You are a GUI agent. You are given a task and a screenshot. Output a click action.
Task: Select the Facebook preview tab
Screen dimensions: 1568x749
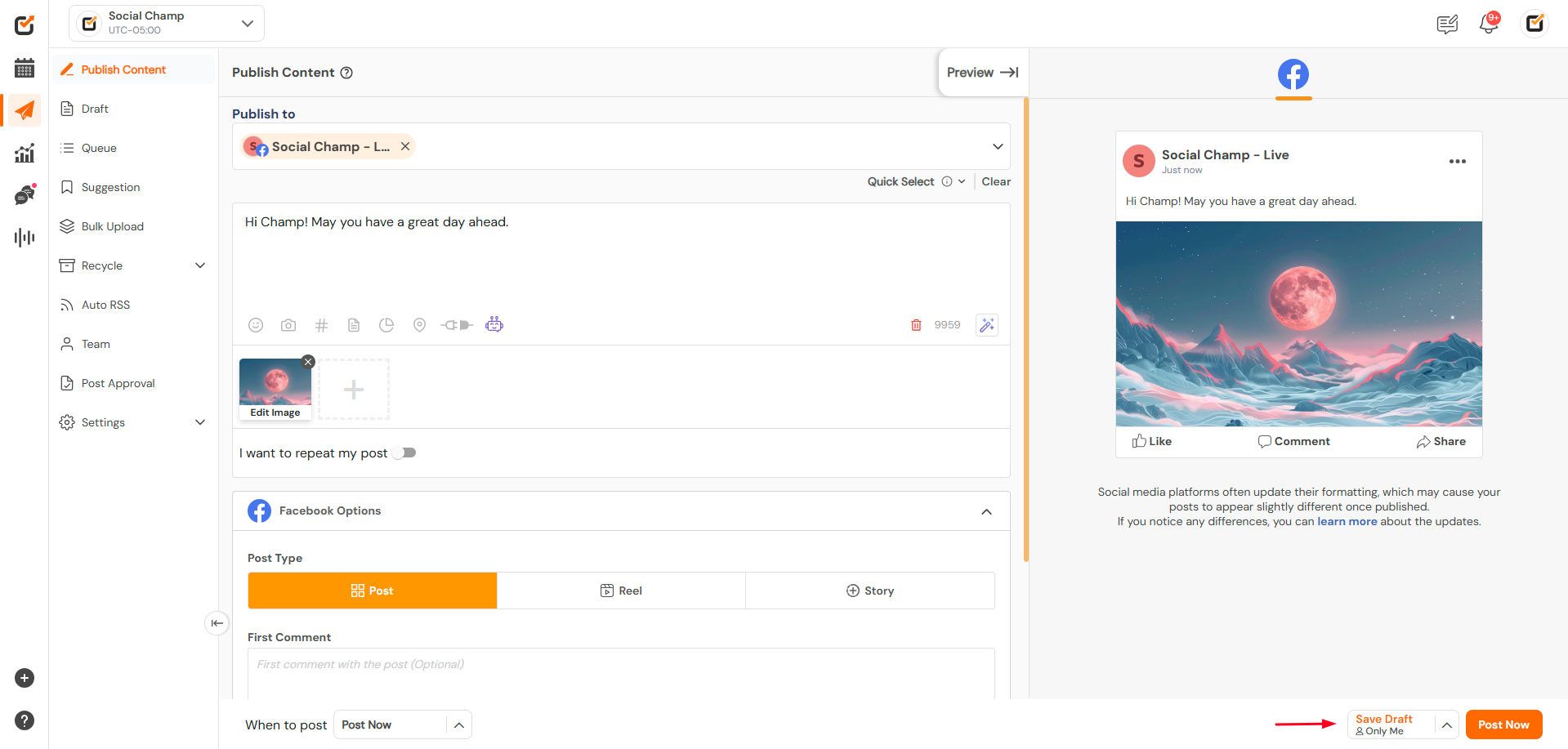tap(1293, 75)
